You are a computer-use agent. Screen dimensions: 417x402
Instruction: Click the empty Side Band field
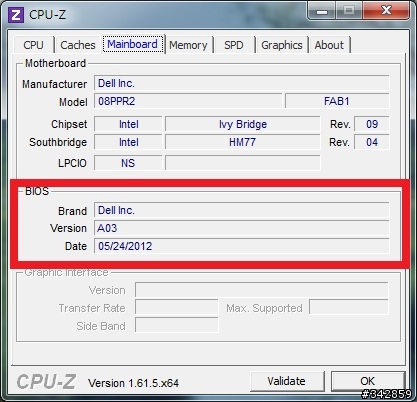177,325
